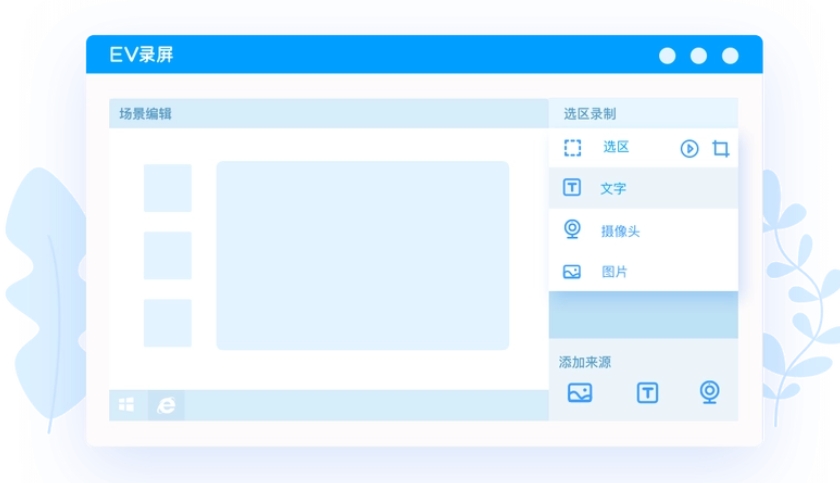
Task: Click the 添加来源 label
Action: coord(585,363)
